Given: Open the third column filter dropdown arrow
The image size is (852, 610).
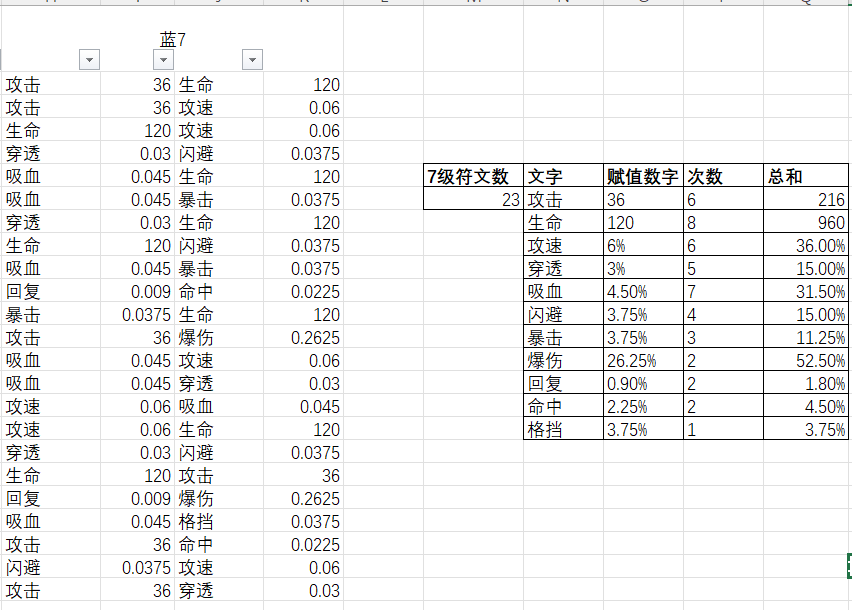Looking at the screenshot, I should 252,60.
